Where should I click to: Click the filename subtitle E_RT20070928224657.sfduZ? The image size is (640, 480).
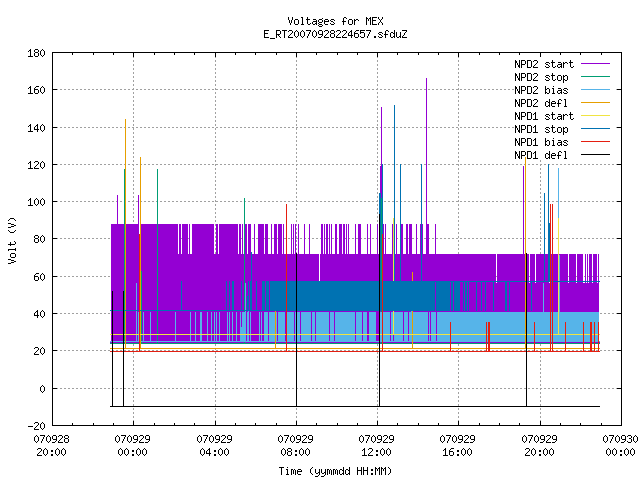pyautogui.click(x=335, y=34)
